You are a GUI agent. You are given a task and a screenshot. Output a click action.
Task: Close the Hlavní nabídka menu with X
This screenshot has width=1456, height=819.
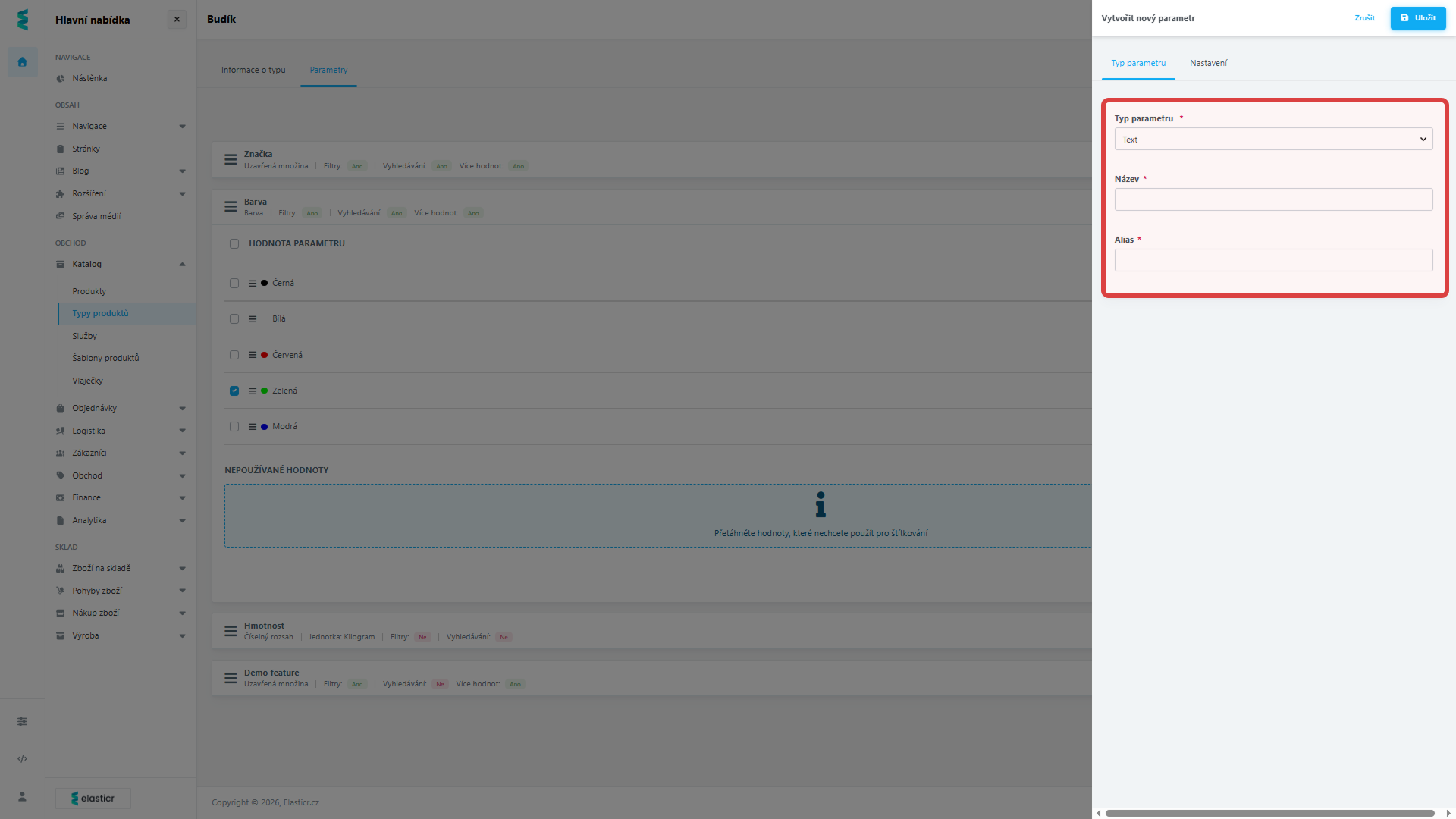pyautogui.click(x=177, y=20)
